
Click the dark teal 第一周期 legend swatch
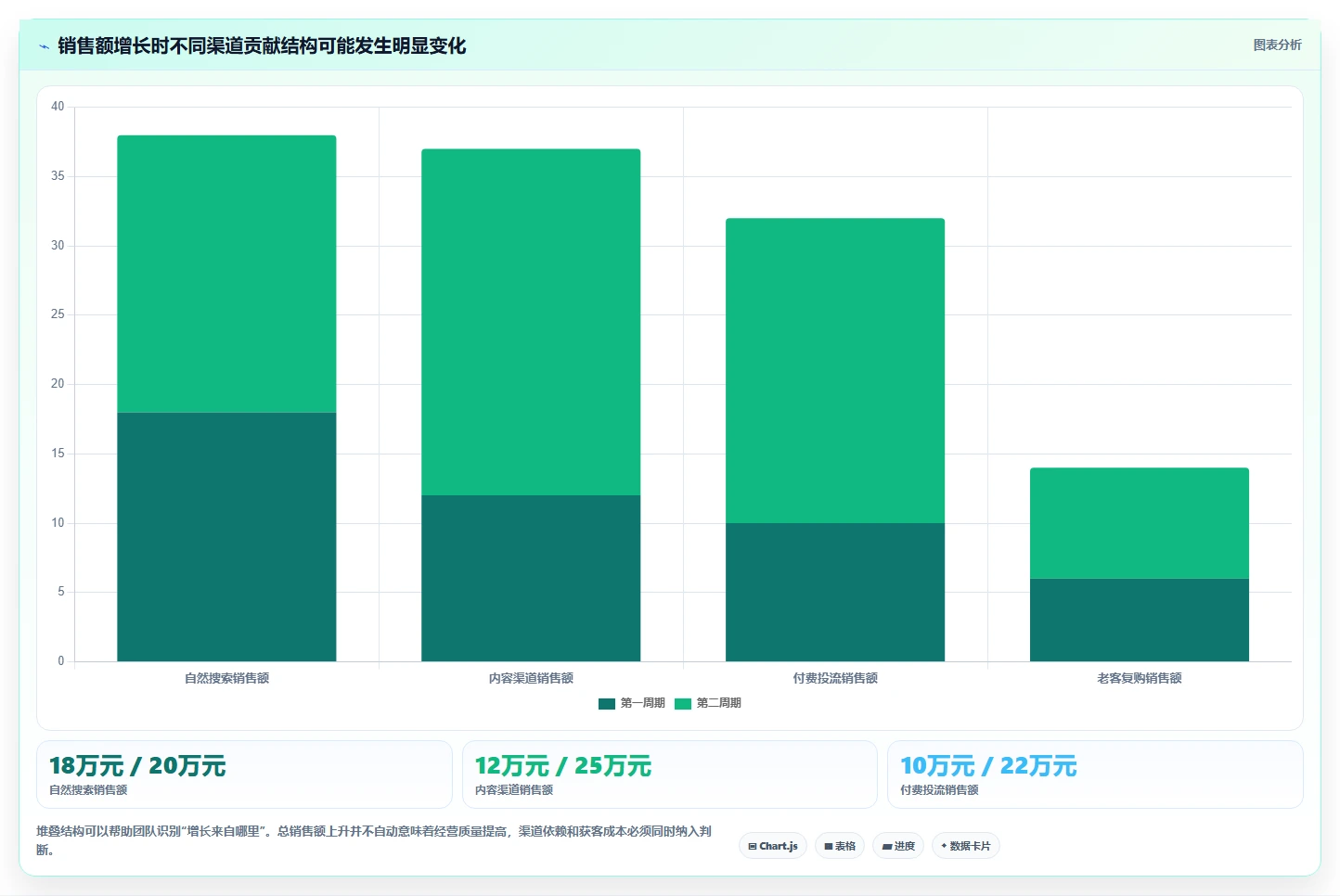click(x=607, y=703)
